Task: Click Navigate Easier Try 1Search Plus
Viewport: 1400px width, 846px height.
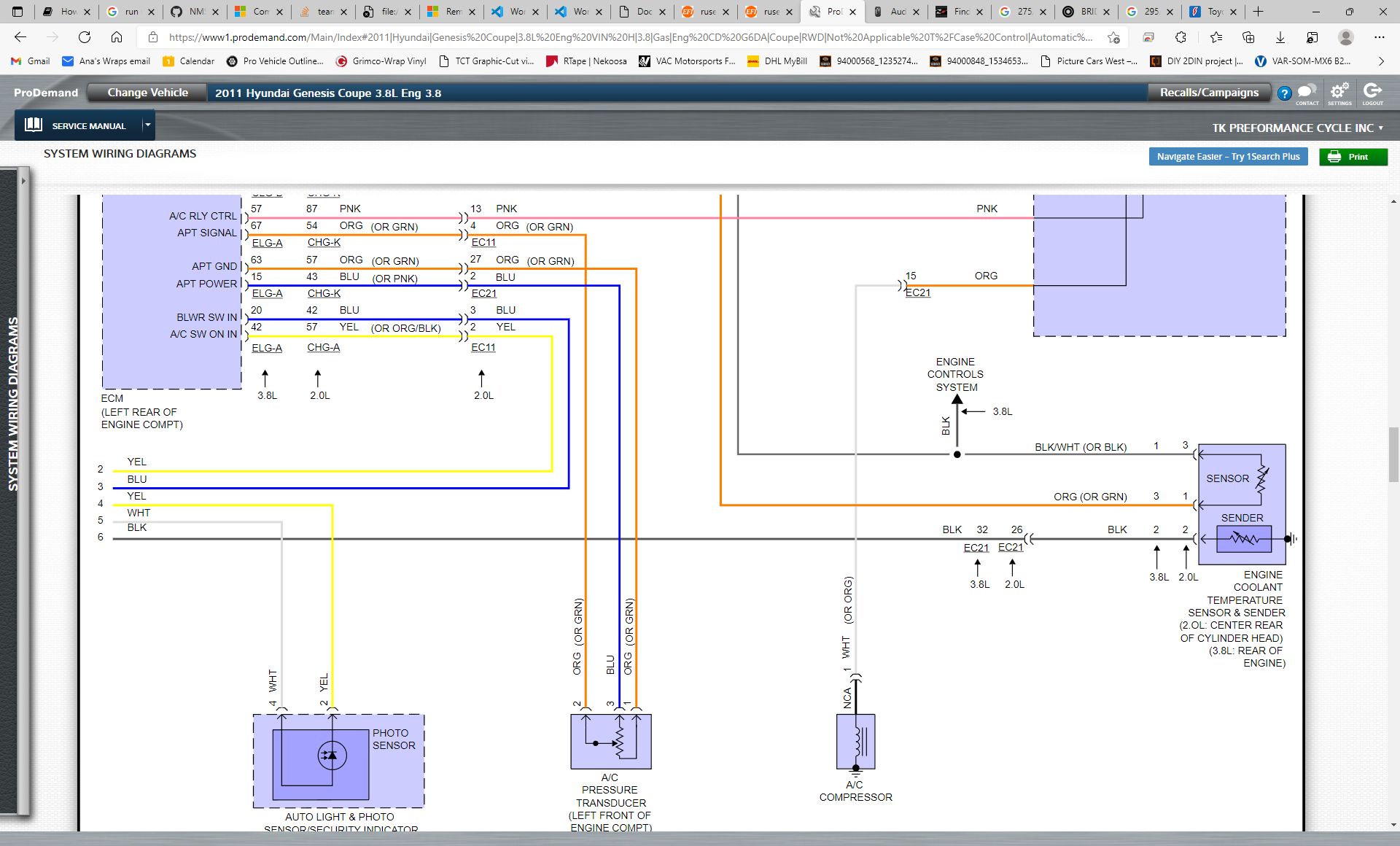Action: [x=1228, y=157]
